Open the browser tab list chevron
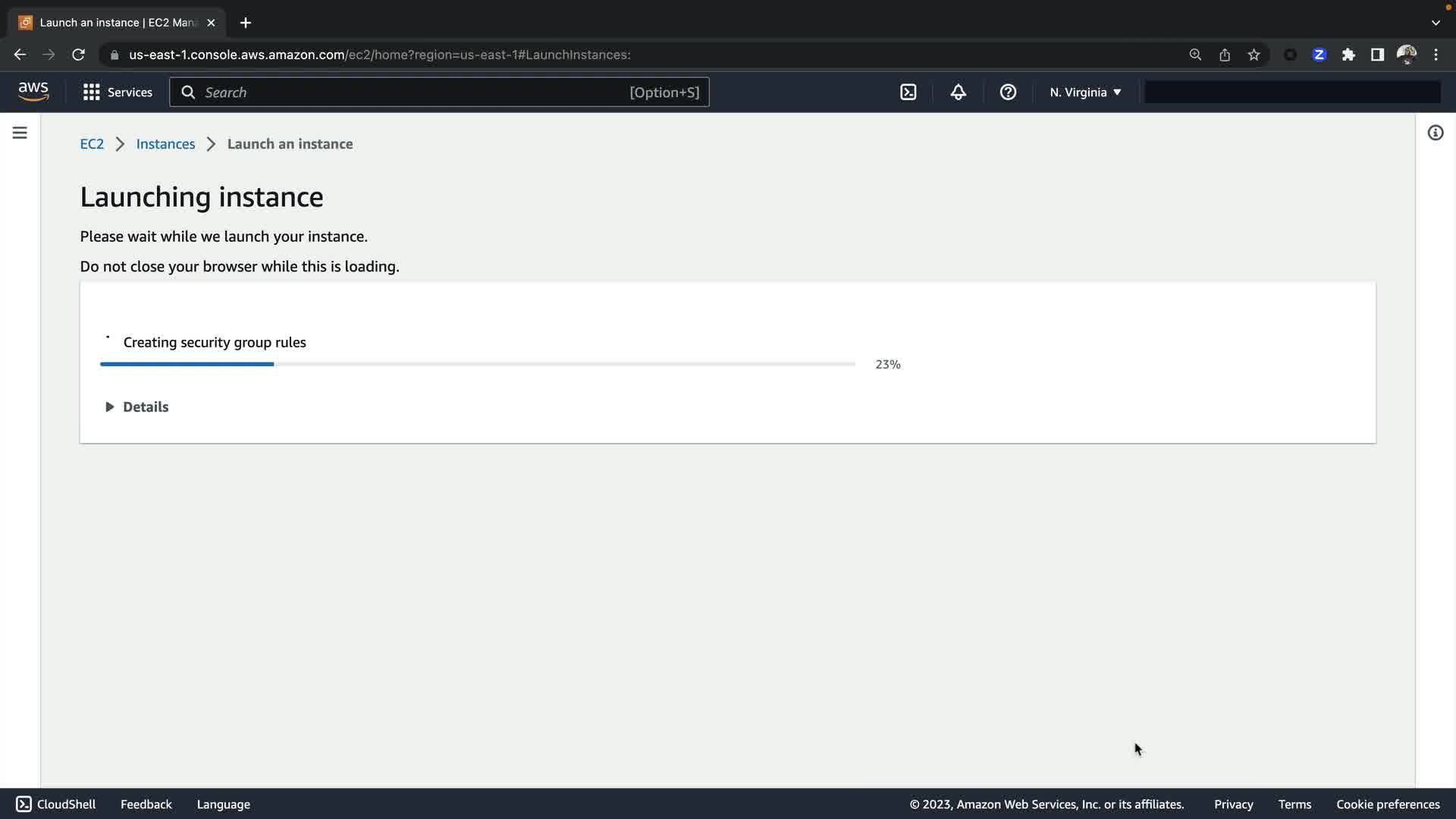The image size is (1456, 819). point(1435,23)
